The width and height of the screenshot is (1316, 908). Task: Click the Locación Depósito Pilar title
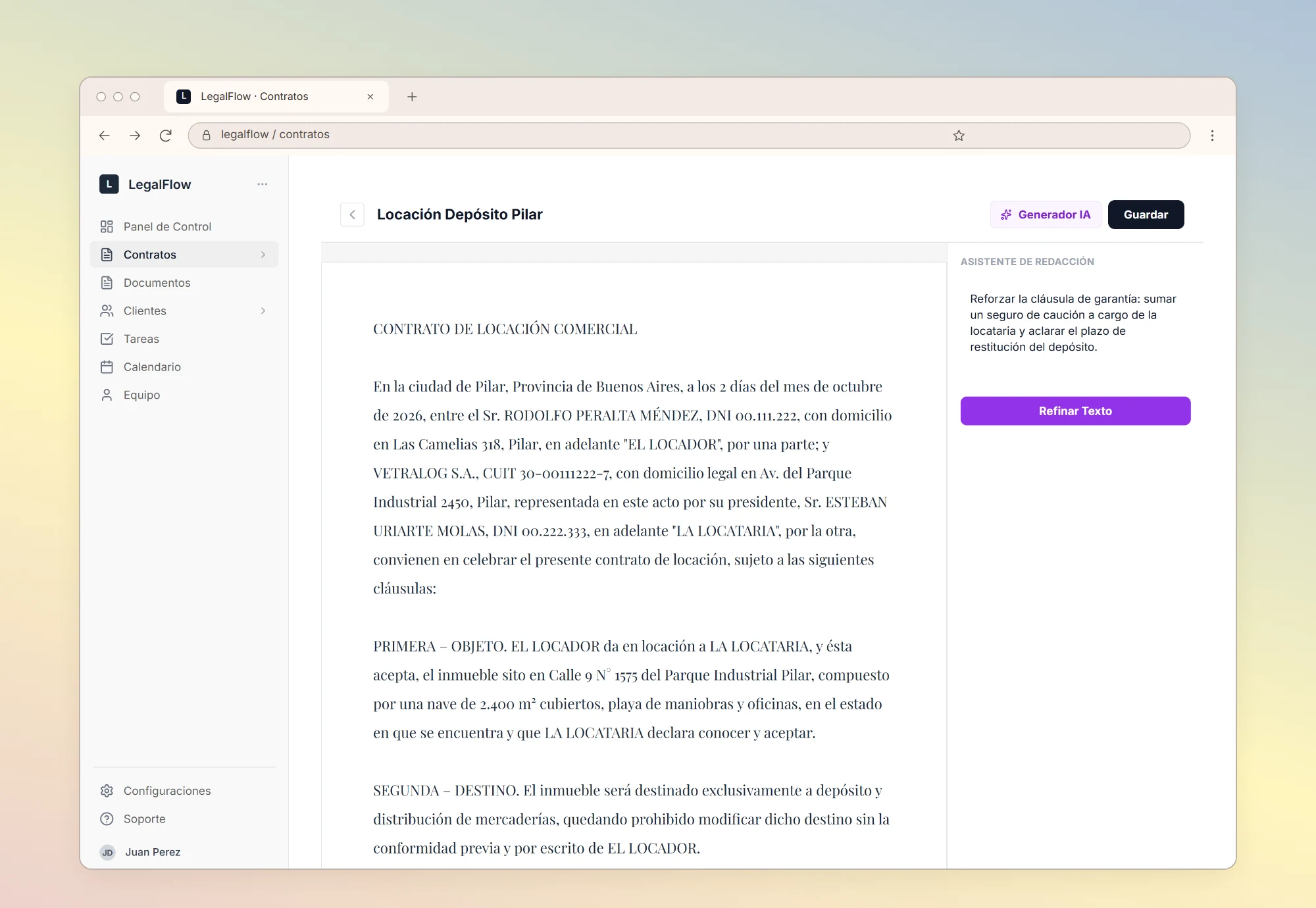(460, 214)
